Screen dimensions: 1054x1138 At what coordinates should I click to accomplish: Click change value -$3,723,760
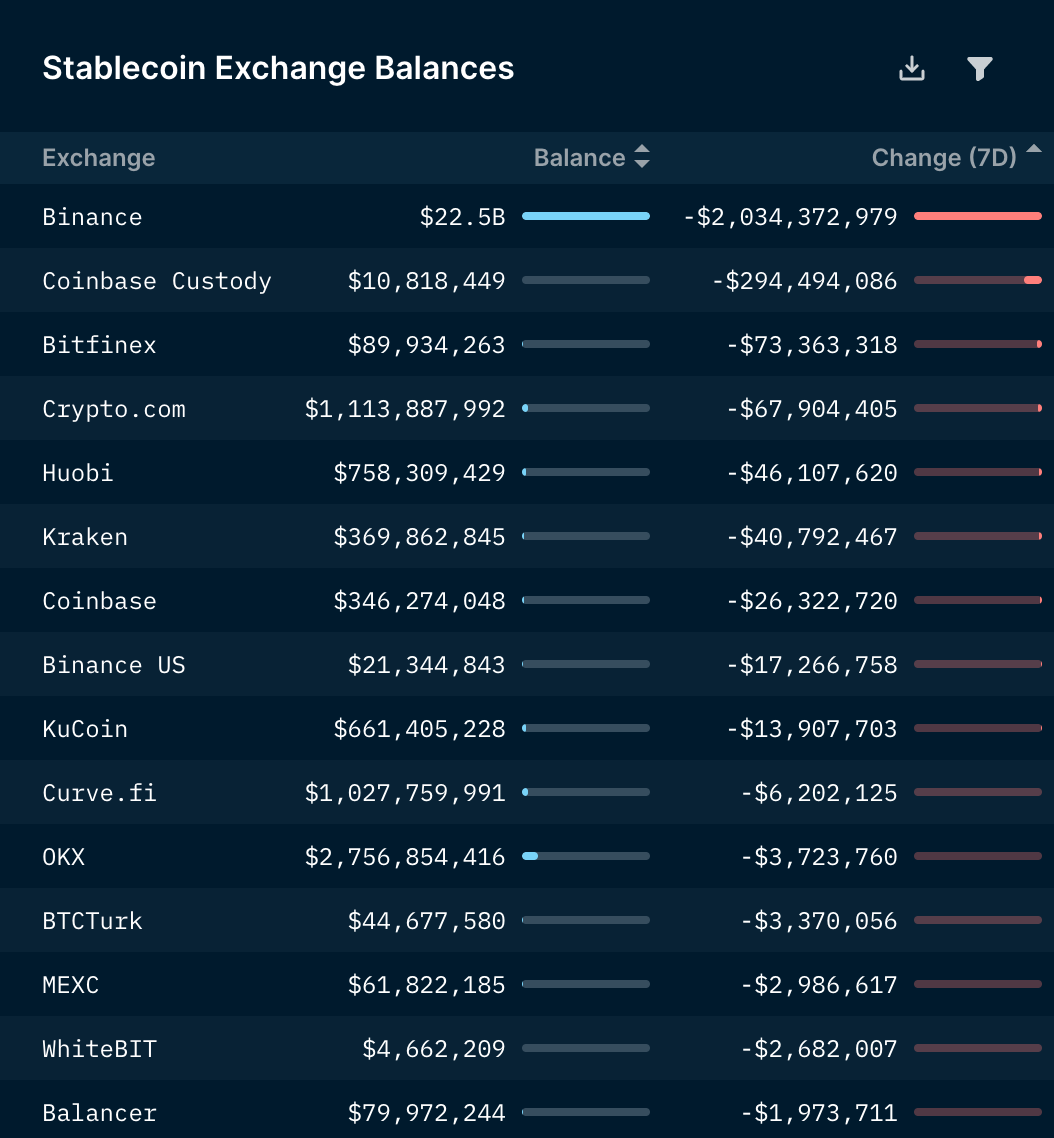pyautogui.click(x=819, y=857)
